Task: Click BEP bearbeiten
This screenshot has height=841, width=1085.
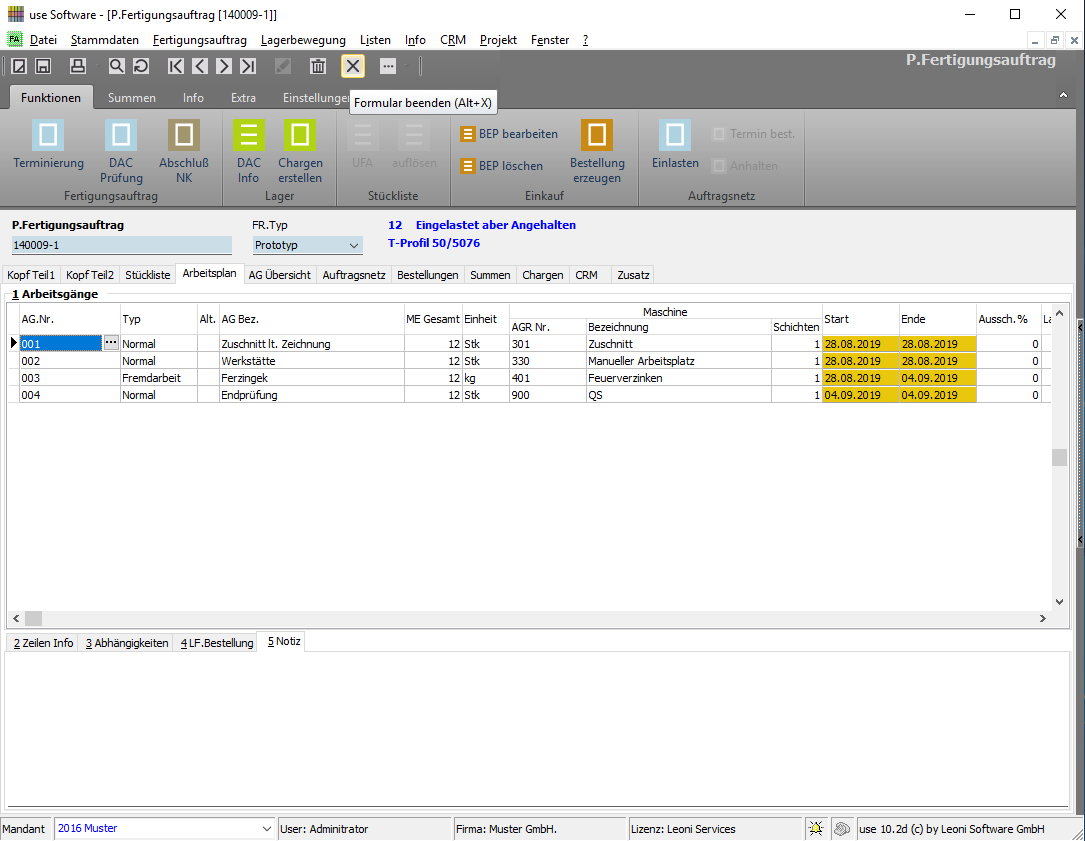Action: click(509, 134)
